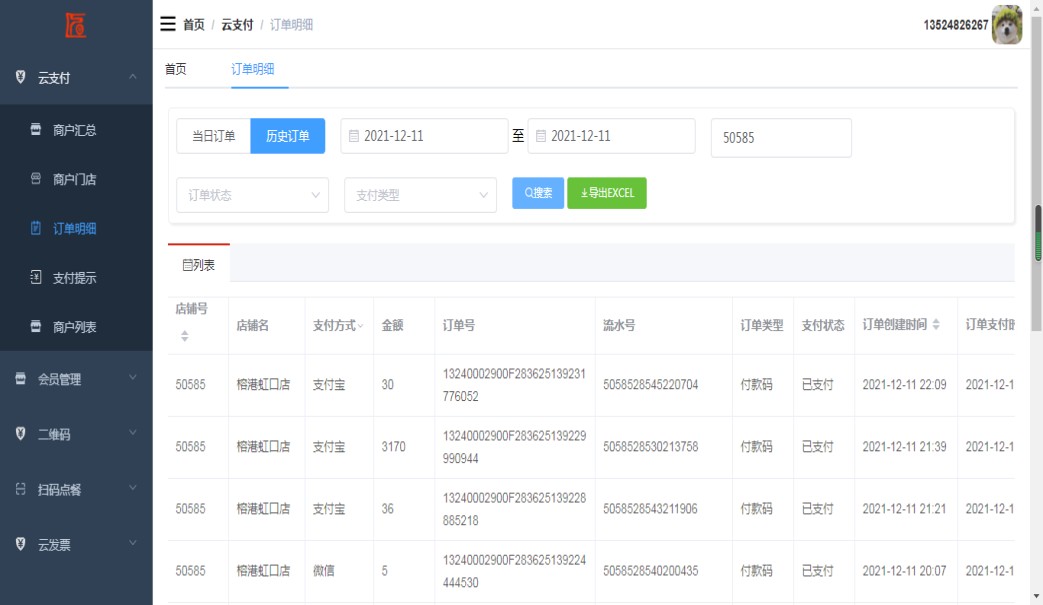Click the 商户汇总 sidebar icon

coord(36,130)
